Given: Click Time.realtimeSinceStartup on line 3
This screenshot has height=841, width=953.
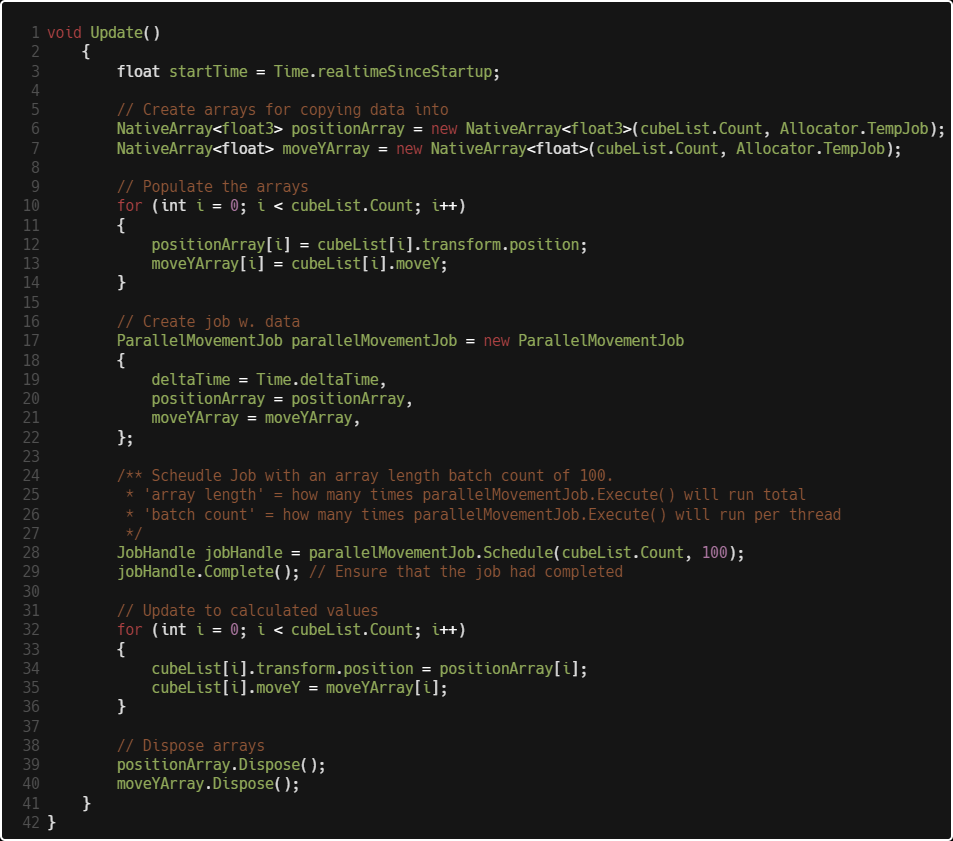Looking at the screenshot, I should (382, 72).
